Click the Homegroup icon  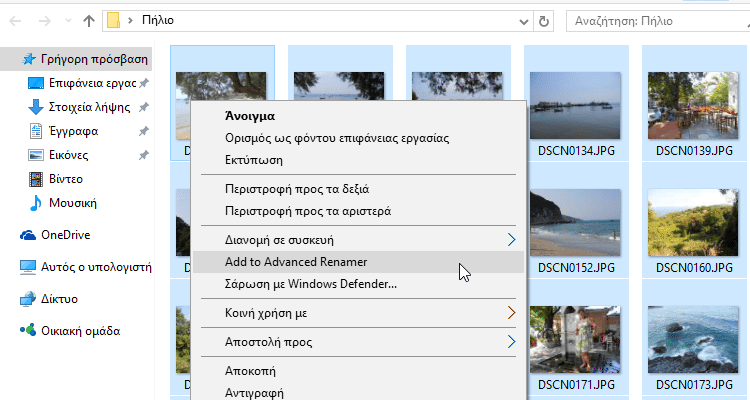(x=28, y=330)
